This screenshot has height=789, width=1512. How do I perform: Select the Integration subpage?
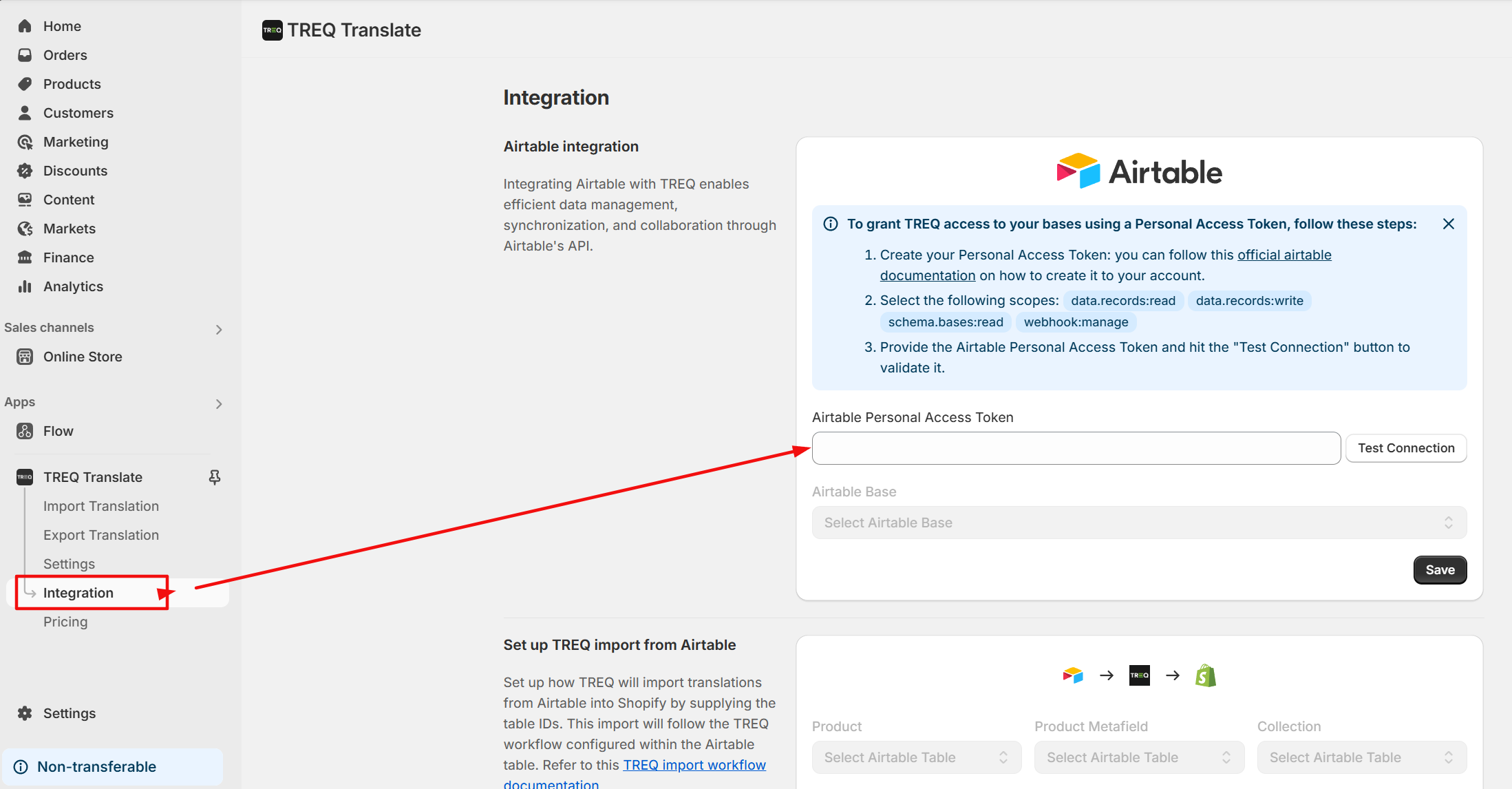pos(78,593)
